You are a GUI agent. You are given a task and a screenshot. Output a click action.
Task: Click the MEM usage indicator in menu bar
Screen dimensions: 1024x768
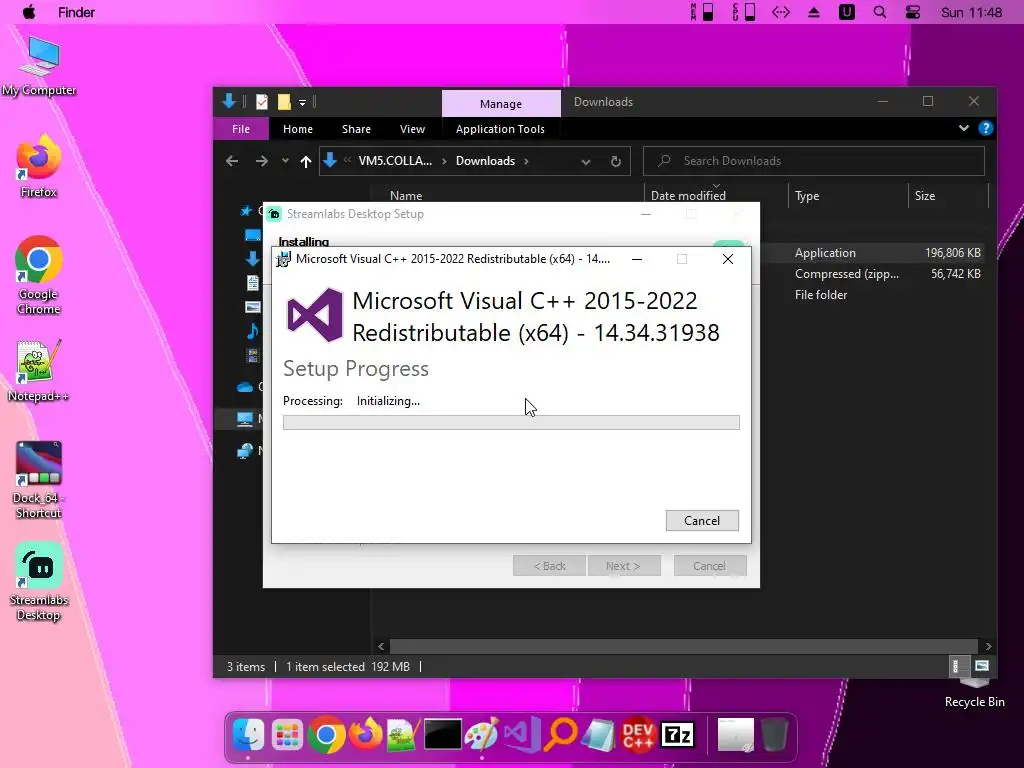coord(702,12)
